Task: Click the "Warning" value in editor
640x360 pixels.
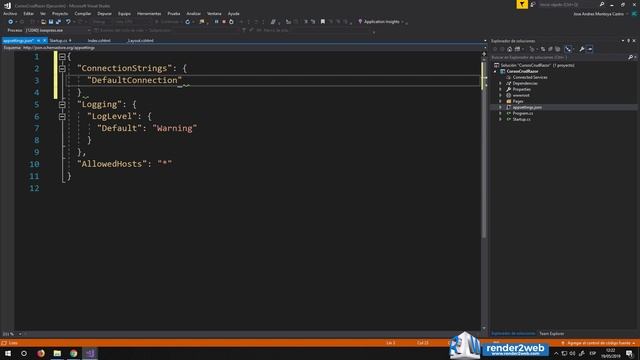Action: click(x=175, y=128)
